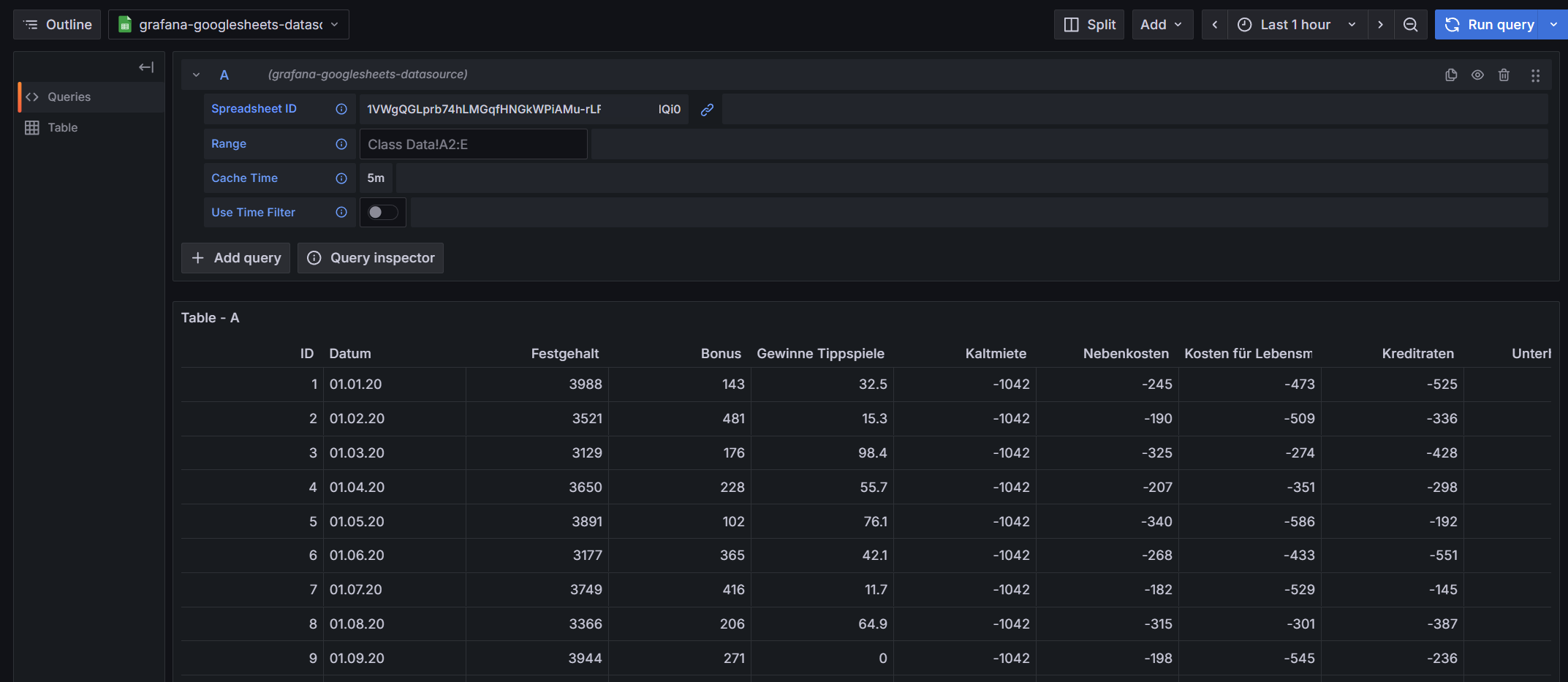Shift time range backward with left arrow

click(x=1215, y=25)
